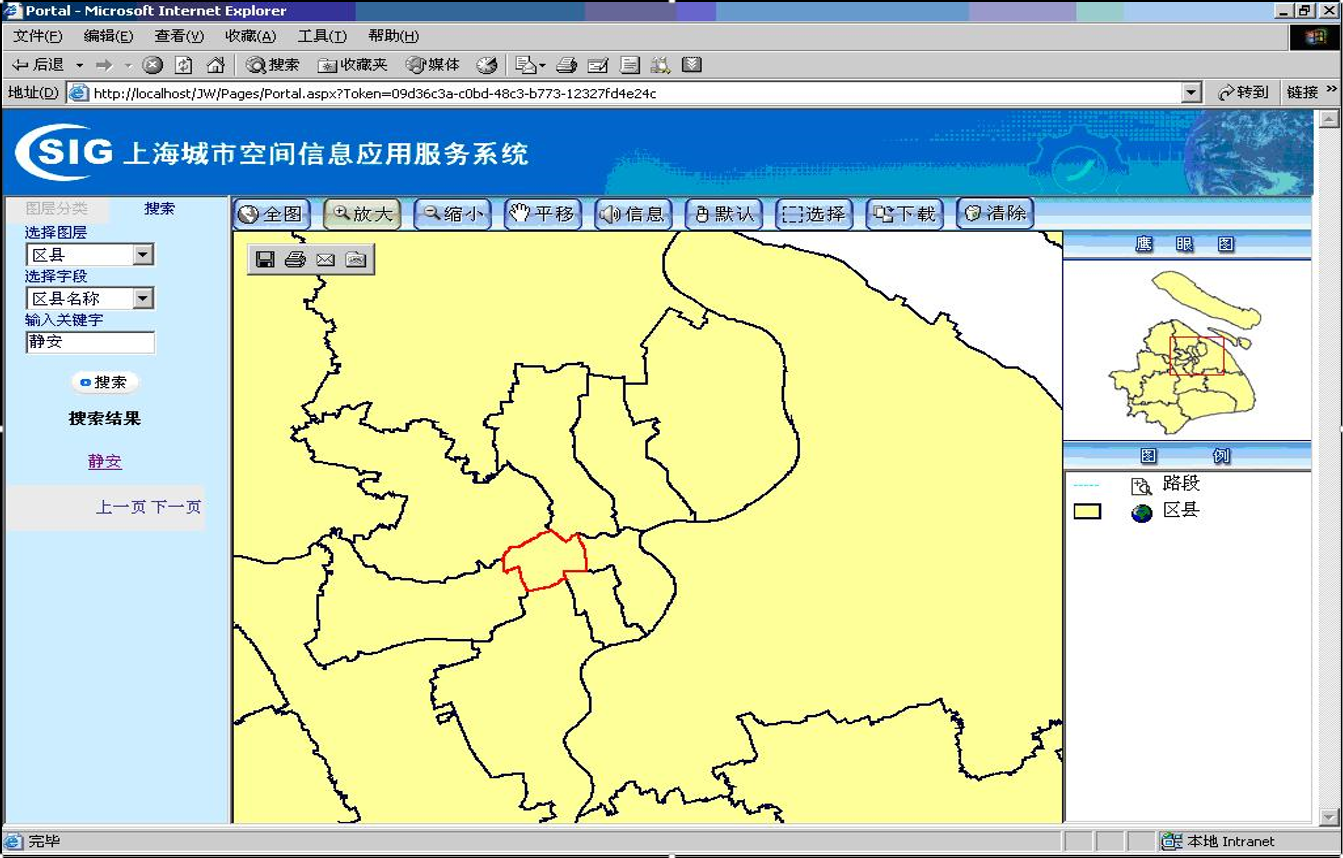Open the 静安 search result link
The image size is (1343, 858).
pos(105,462)
